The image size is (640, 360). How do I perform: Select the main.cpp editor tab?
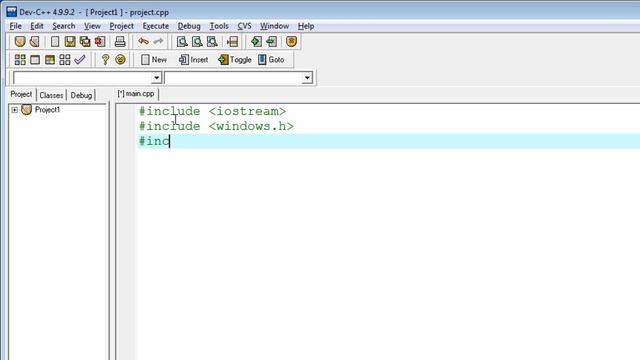[x=136, y=94]
